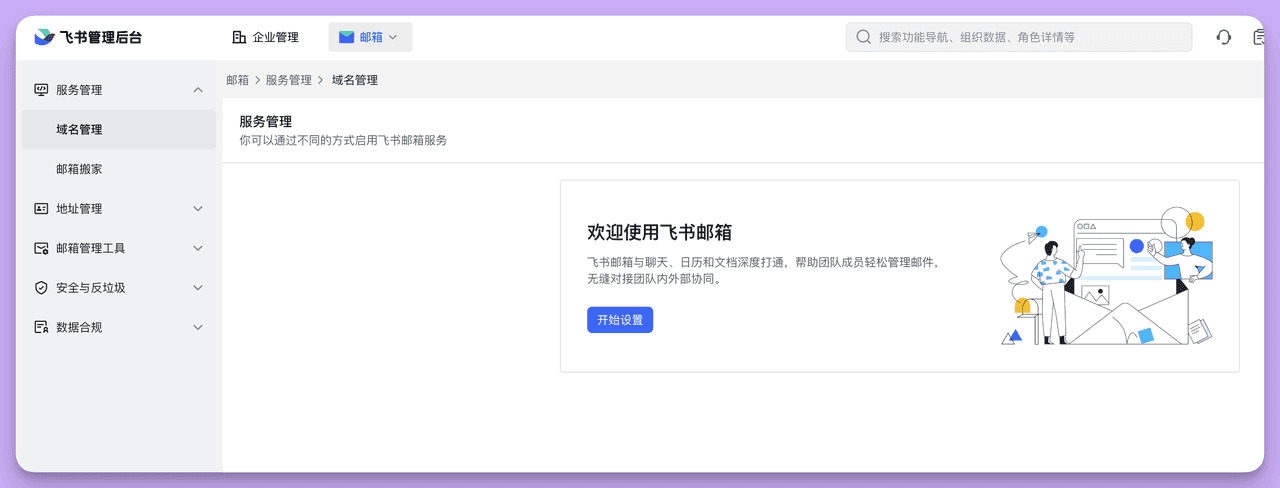Screen dimensions: 1280x488
Task: Focus the search field for functions and roles
Action: click(x=1019, y=37)
